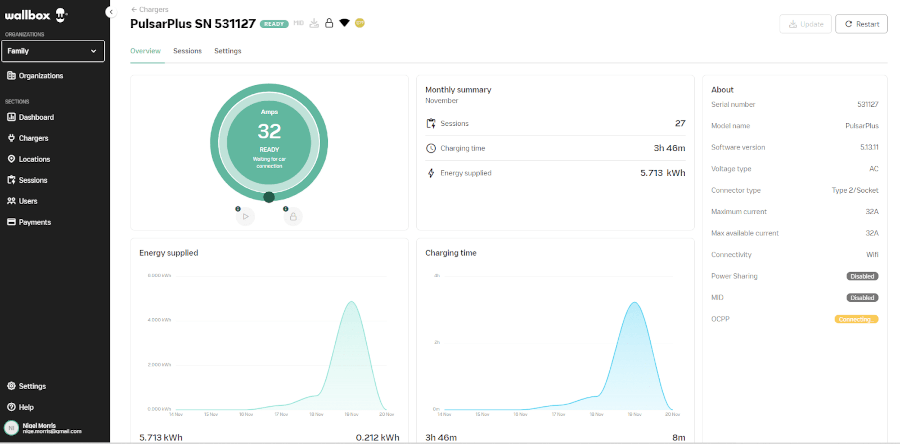This screenshot has height=444, width=900.
Task: Collapse the sidebar with the arrow button
Action: click(111, 12)
